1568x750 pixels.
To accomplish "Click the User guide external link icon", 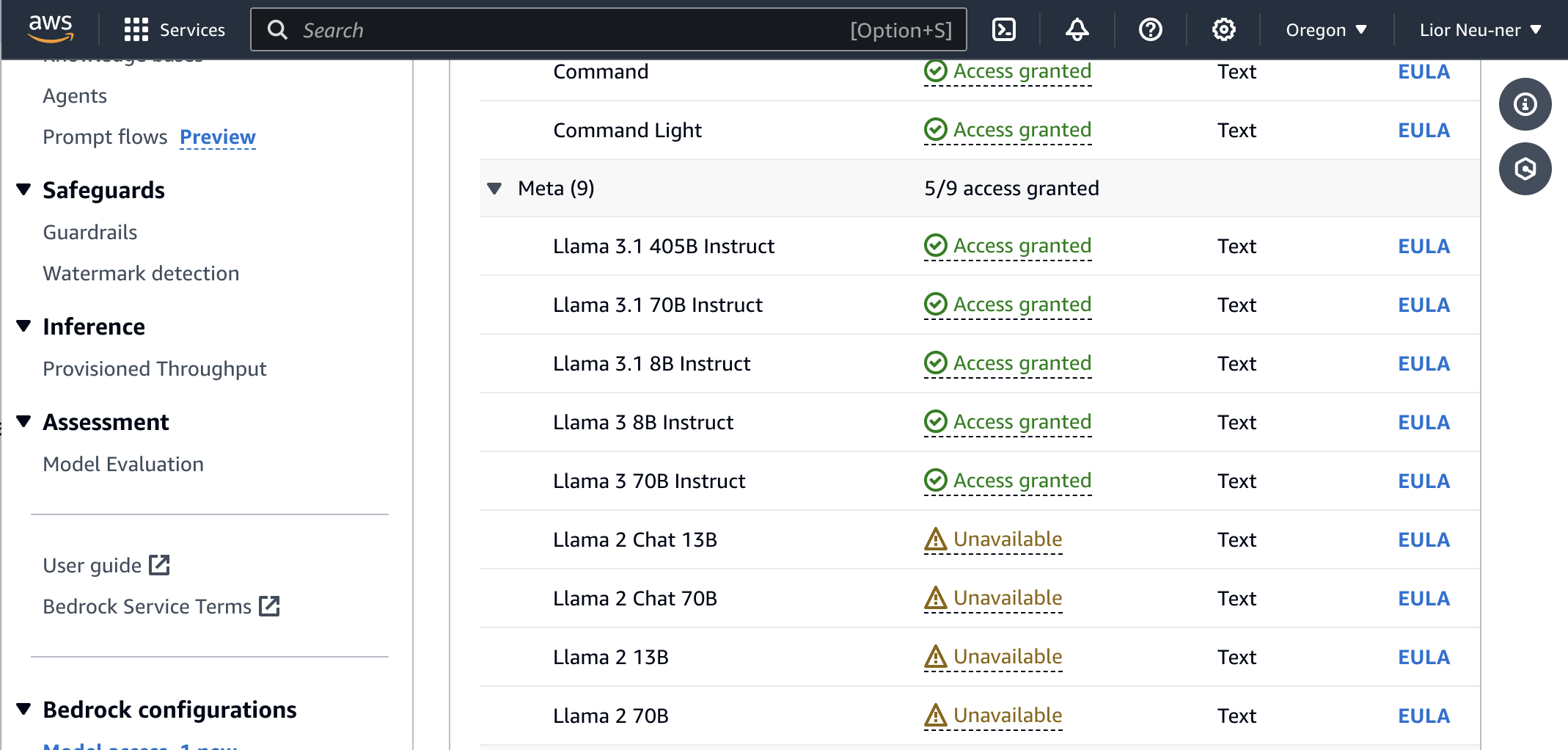I will (x=159, y=565).
